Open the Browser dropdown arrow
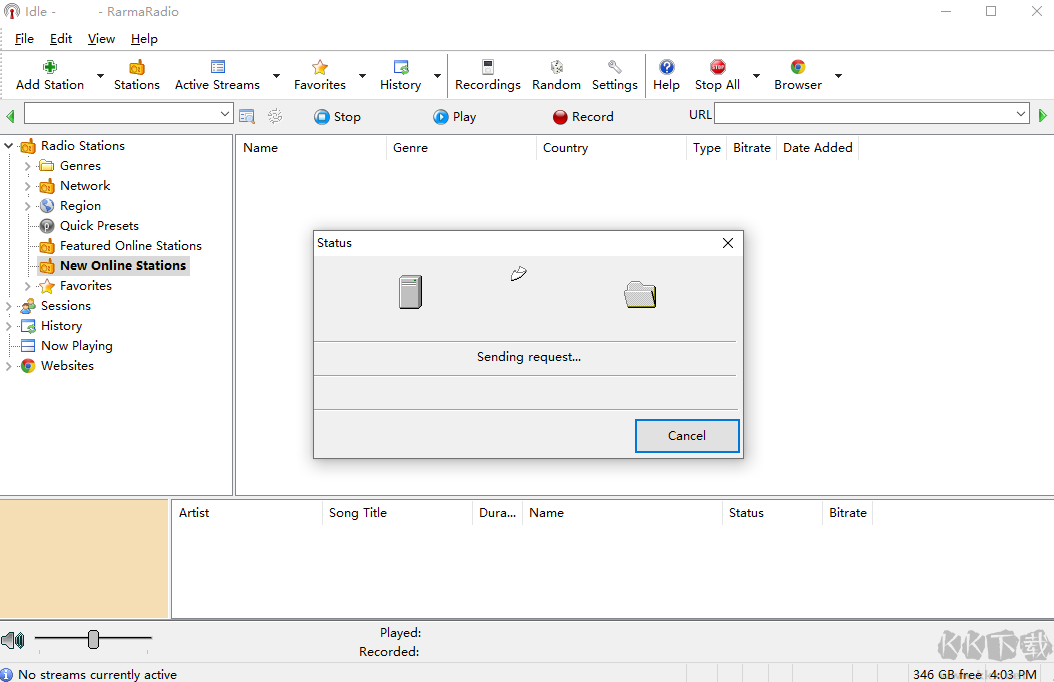The image size is (1054, 682). click(838, 76)
